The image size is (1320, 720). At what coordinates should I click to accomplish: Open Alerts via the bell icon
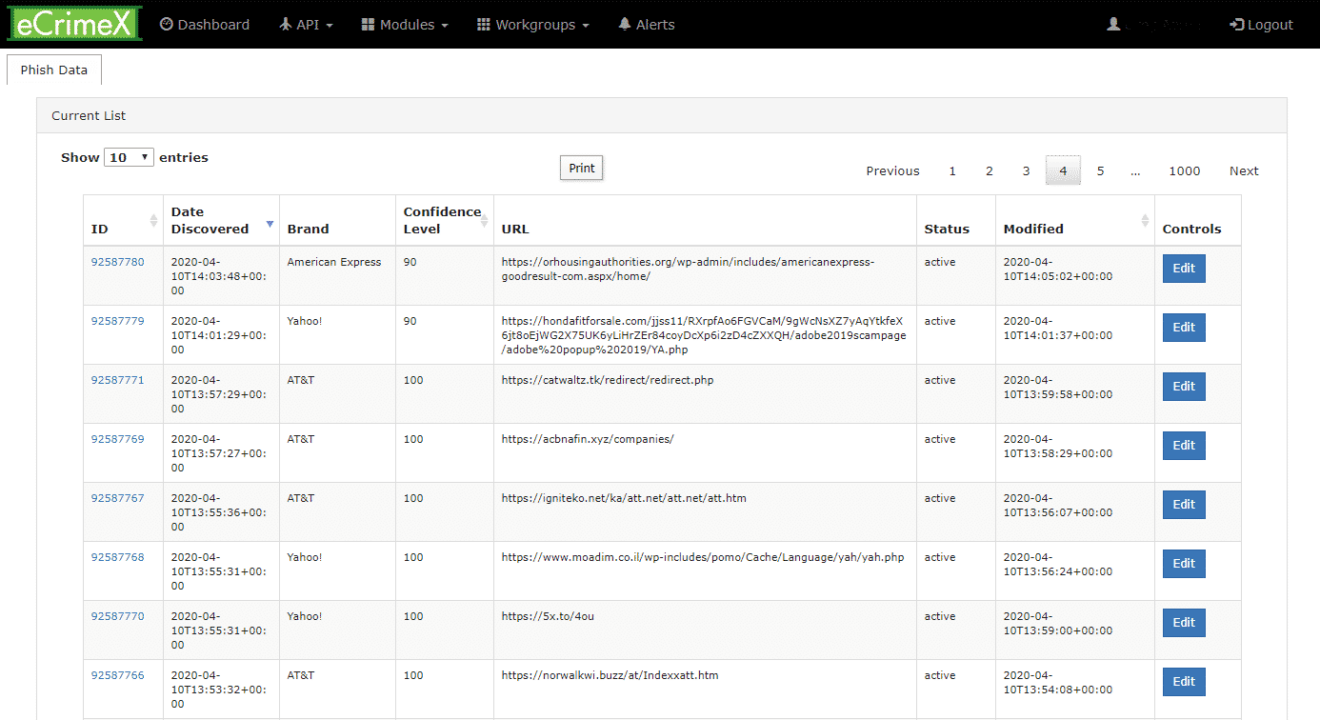[x=625, y=24]
